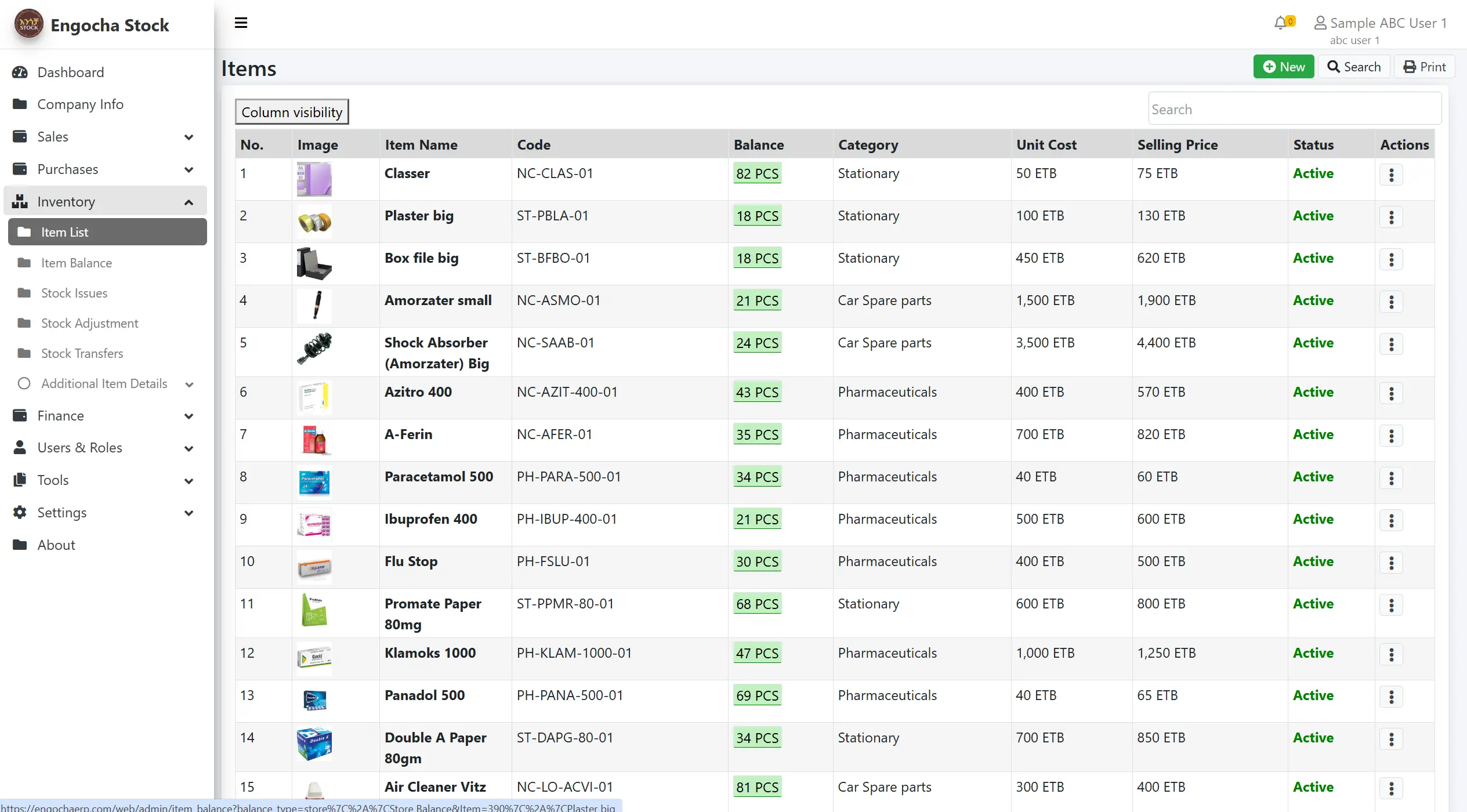Open actions menu for Amorzater small row
Viewport: 1467px width, 812px height.
[1391, 302]
